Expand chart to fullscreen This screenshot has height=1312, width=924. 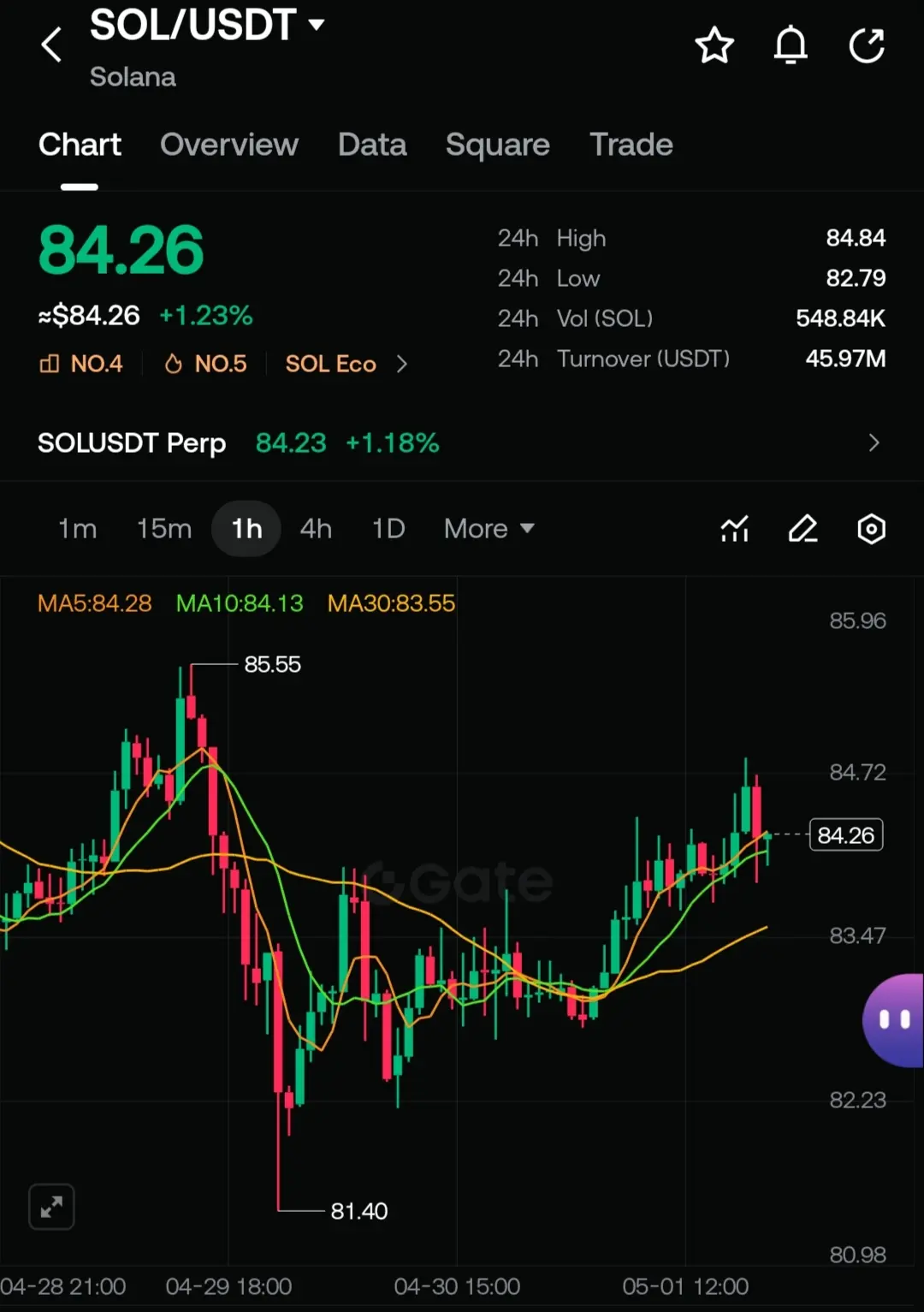pos(51,1207)
